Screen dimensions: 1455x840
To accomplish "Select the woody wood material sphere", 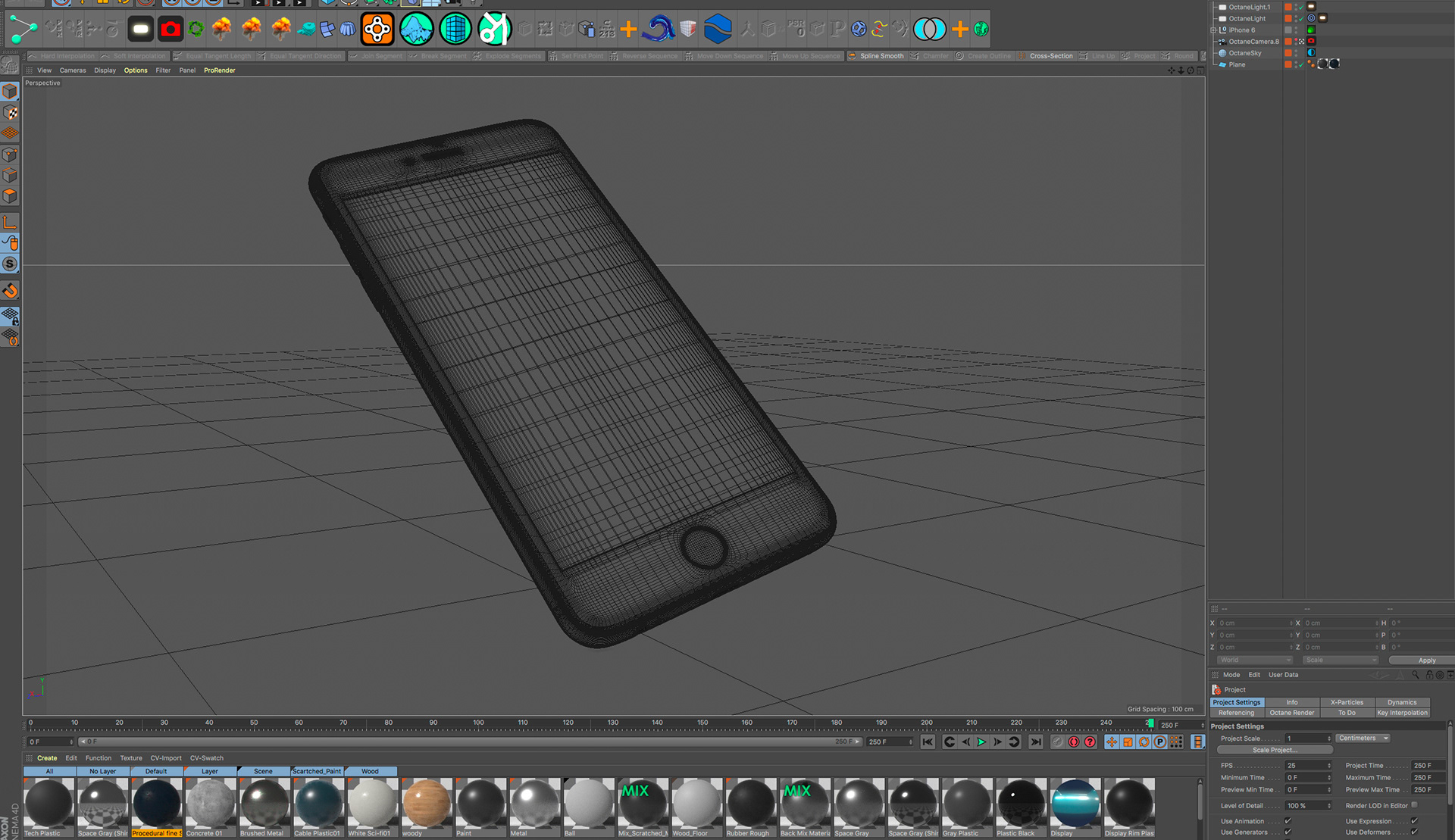I will pos(427,803).
